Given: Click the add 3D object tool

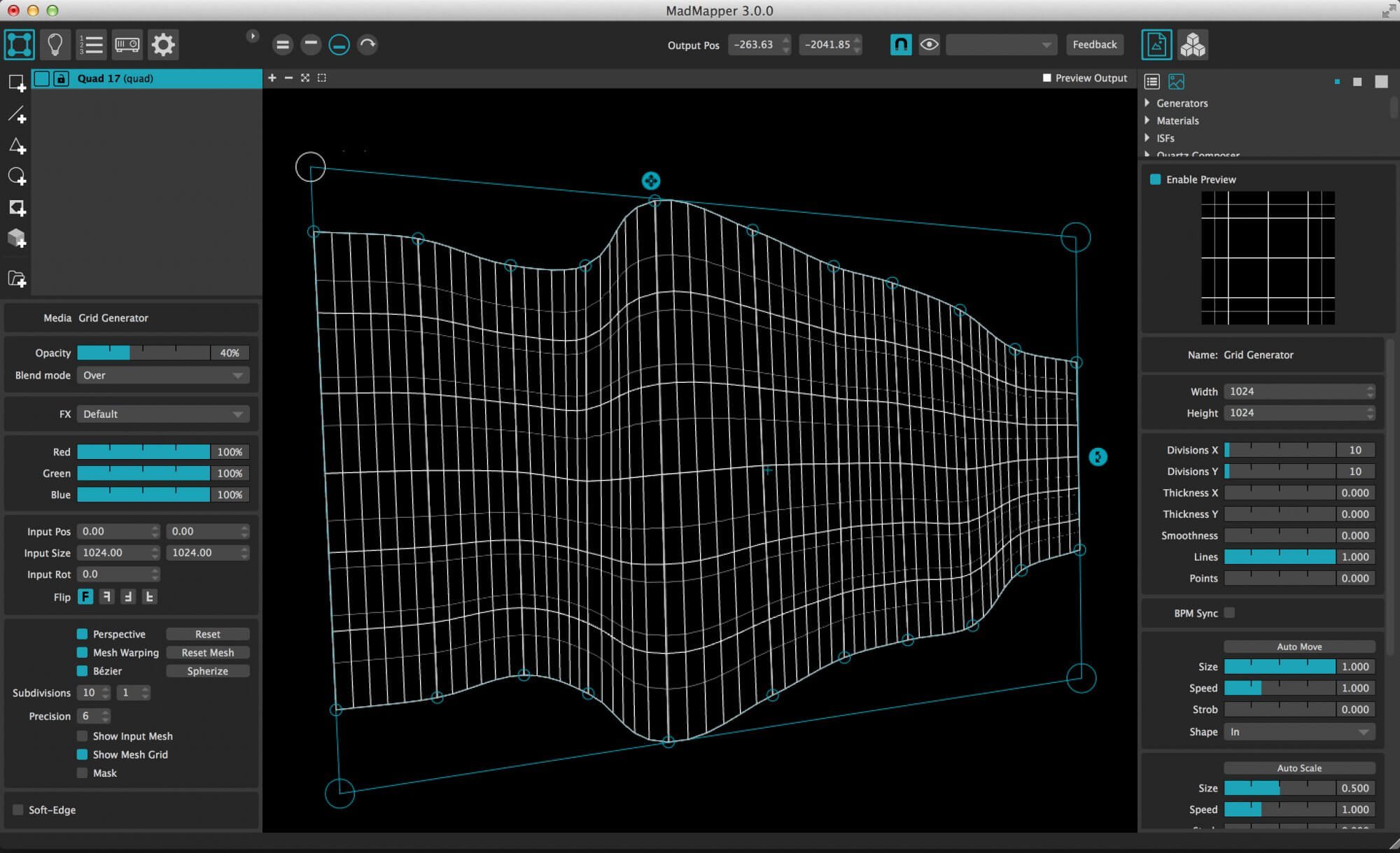Looking at the screenshot, I should pyautogui.click(x=17, y=239).
